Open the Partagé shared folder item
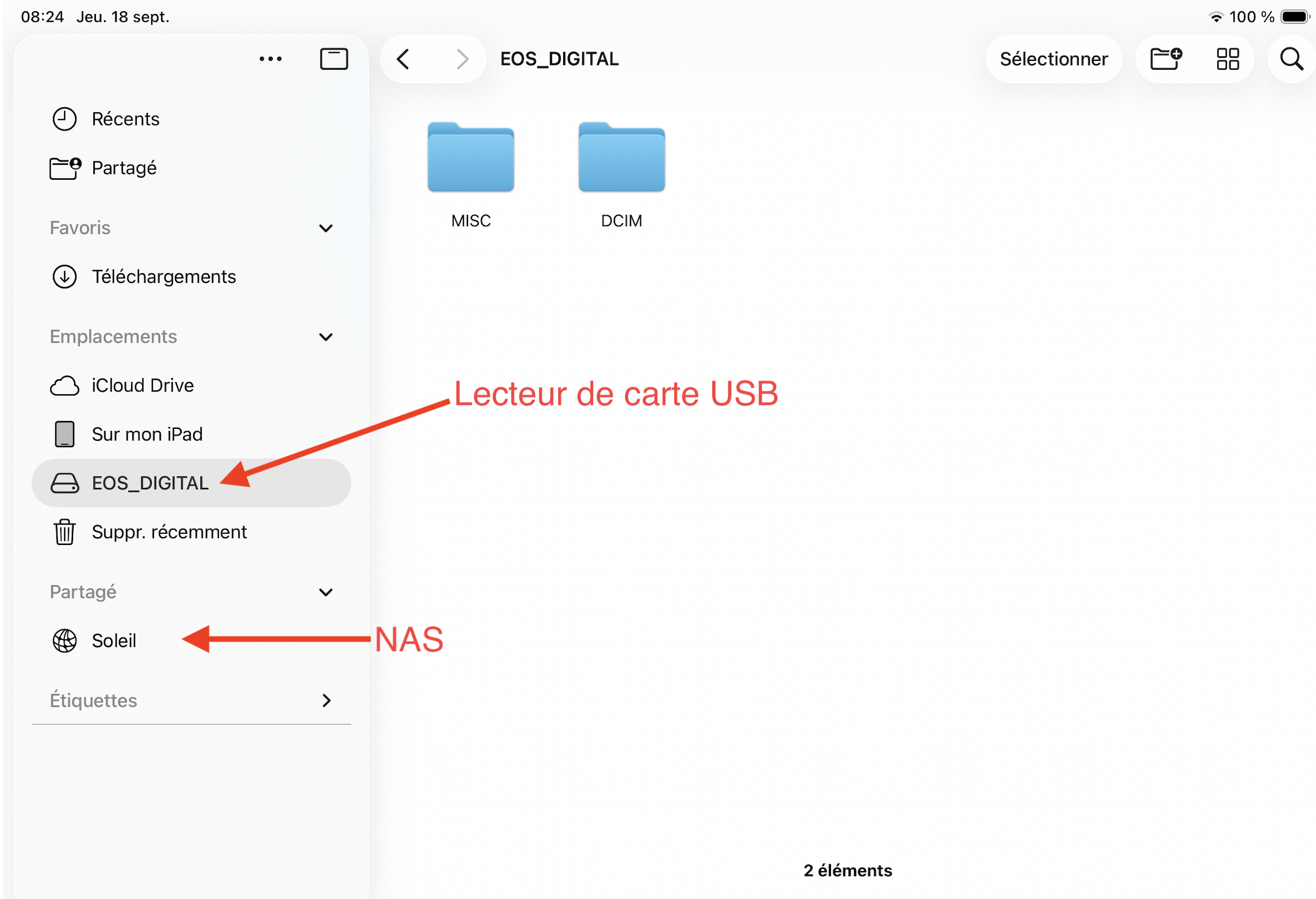Screen dimensions: 1316x899 pos(123,168)
